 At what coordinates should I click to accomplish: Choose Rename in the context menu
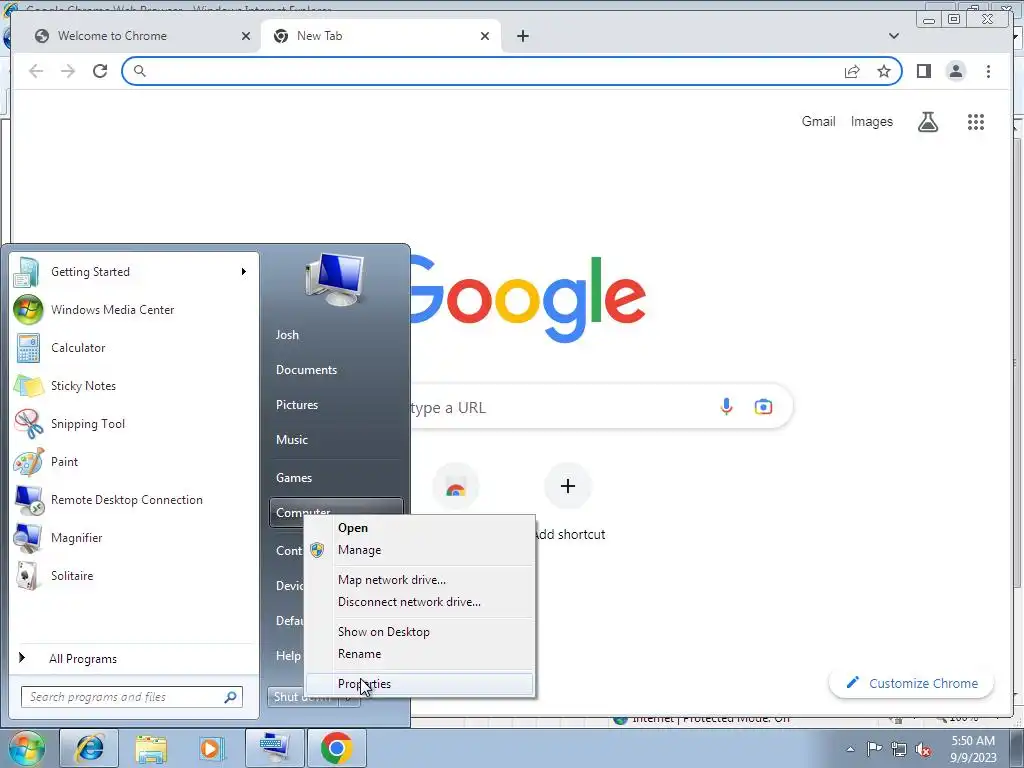coord(420,654)
